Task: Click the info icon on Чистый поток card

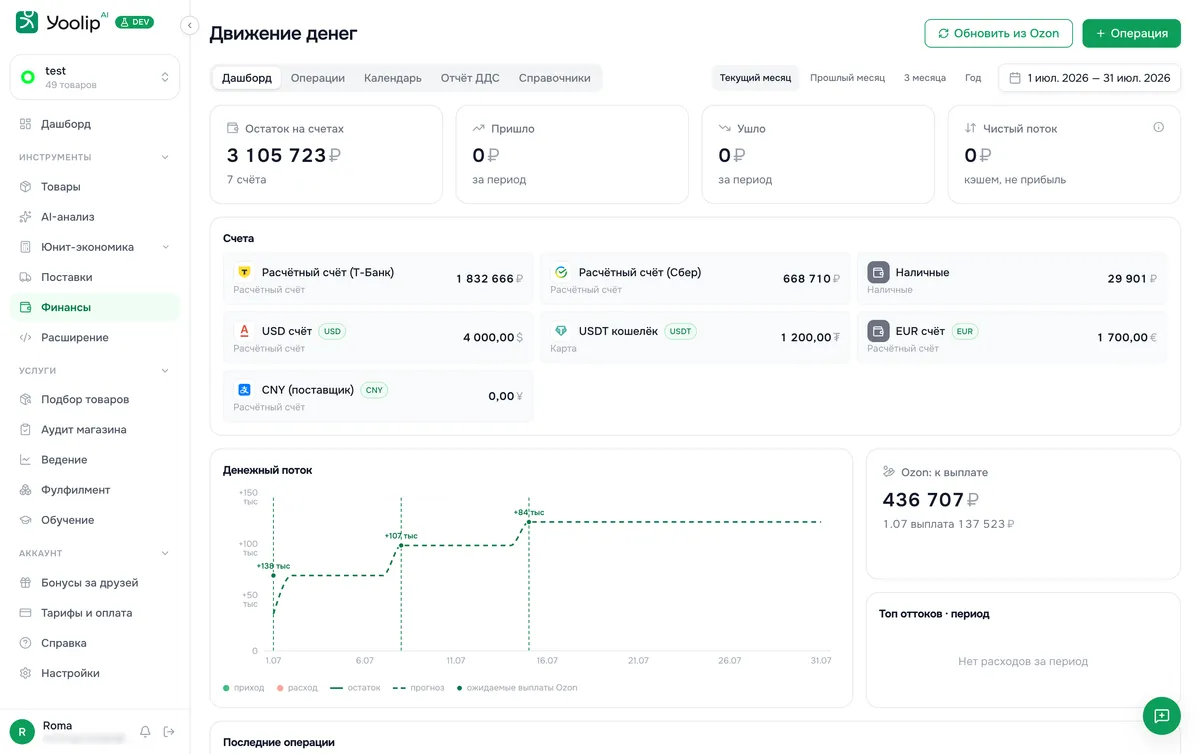Action: click(1159, 127)
